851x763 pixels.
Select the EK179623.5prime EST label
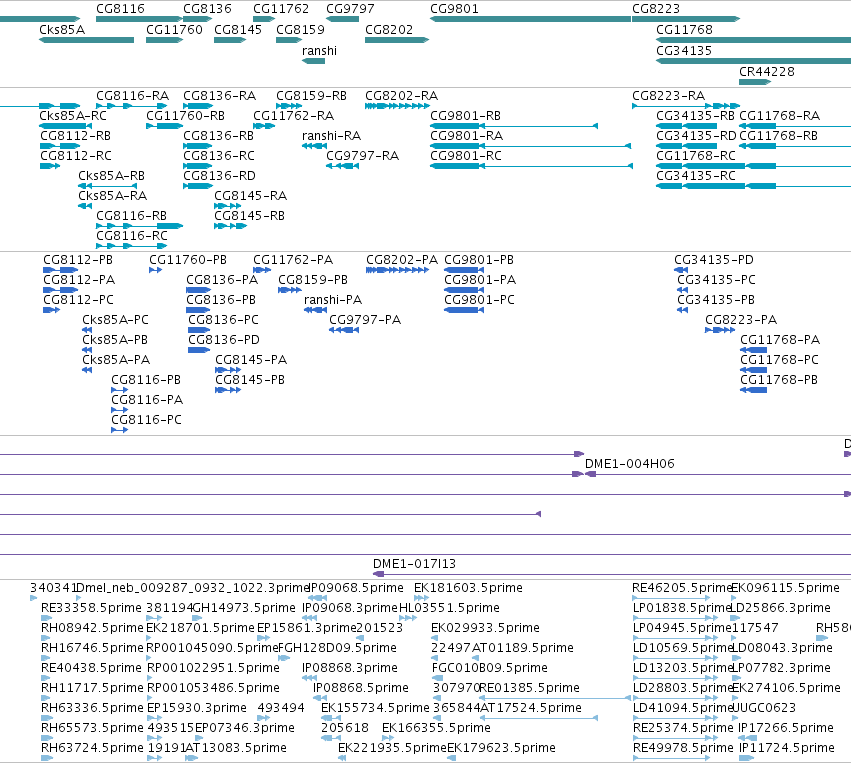[501, 749]
